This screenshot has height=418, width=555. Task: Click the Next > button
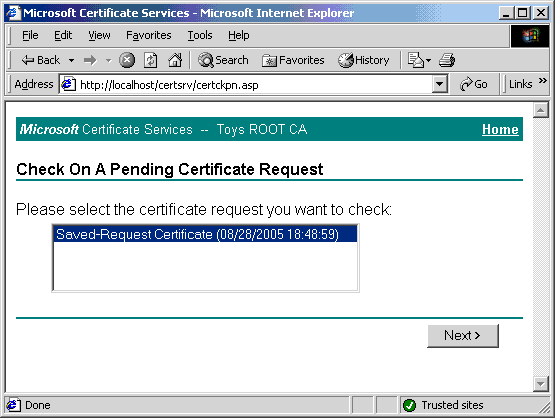(x=463, y=336)
